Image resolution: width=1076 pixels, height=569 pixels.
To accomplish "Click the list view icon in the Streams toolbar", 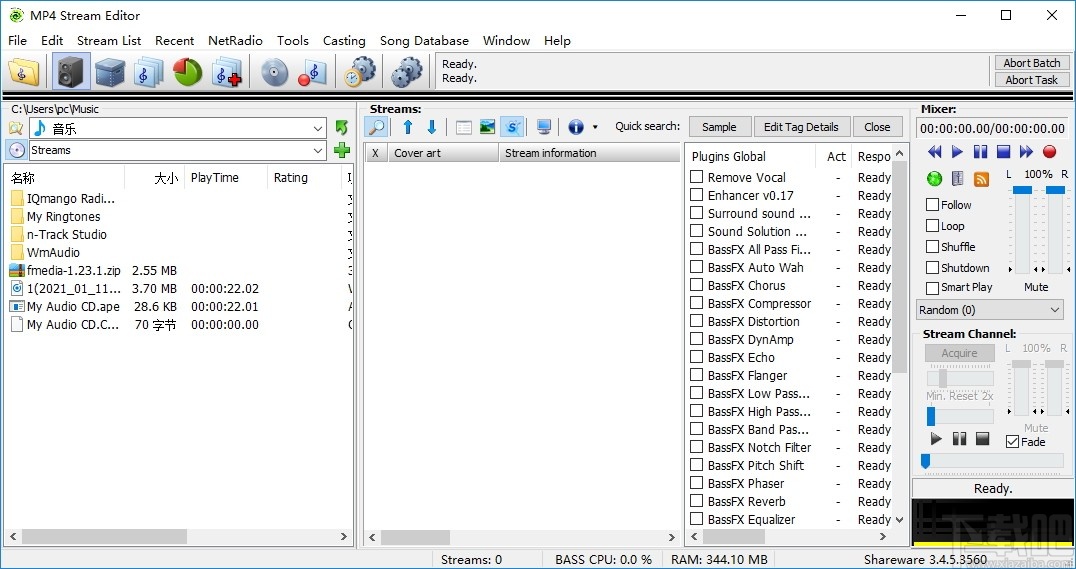I will [464, 128].
